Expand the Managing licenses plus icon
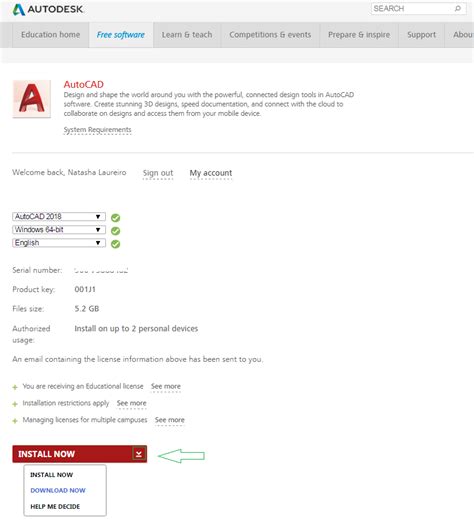This screenshot has height=520, width=474. click(15, 421)
